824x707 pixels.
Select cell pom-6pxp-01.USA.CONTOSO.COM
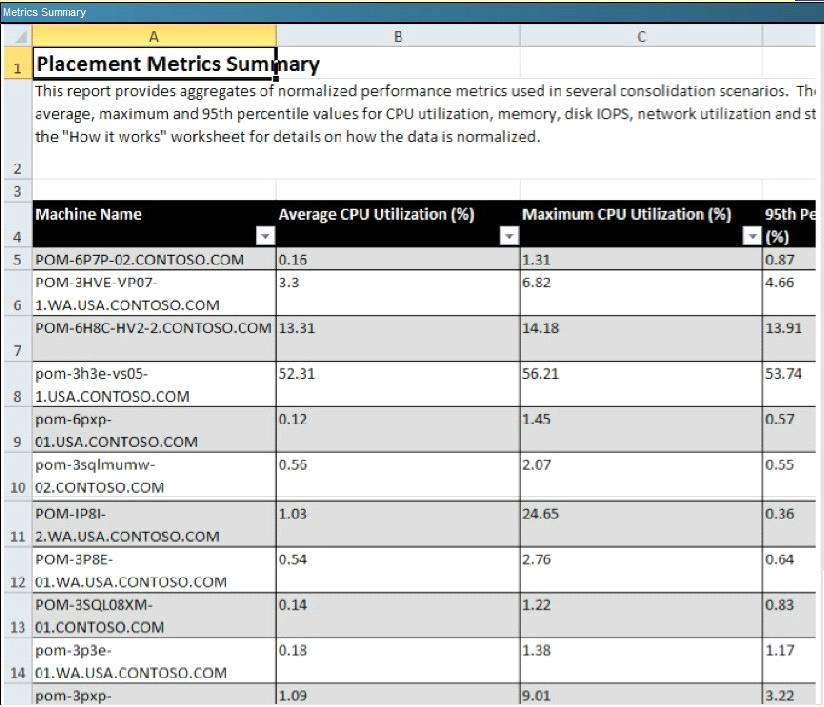[x=154, y=429]
